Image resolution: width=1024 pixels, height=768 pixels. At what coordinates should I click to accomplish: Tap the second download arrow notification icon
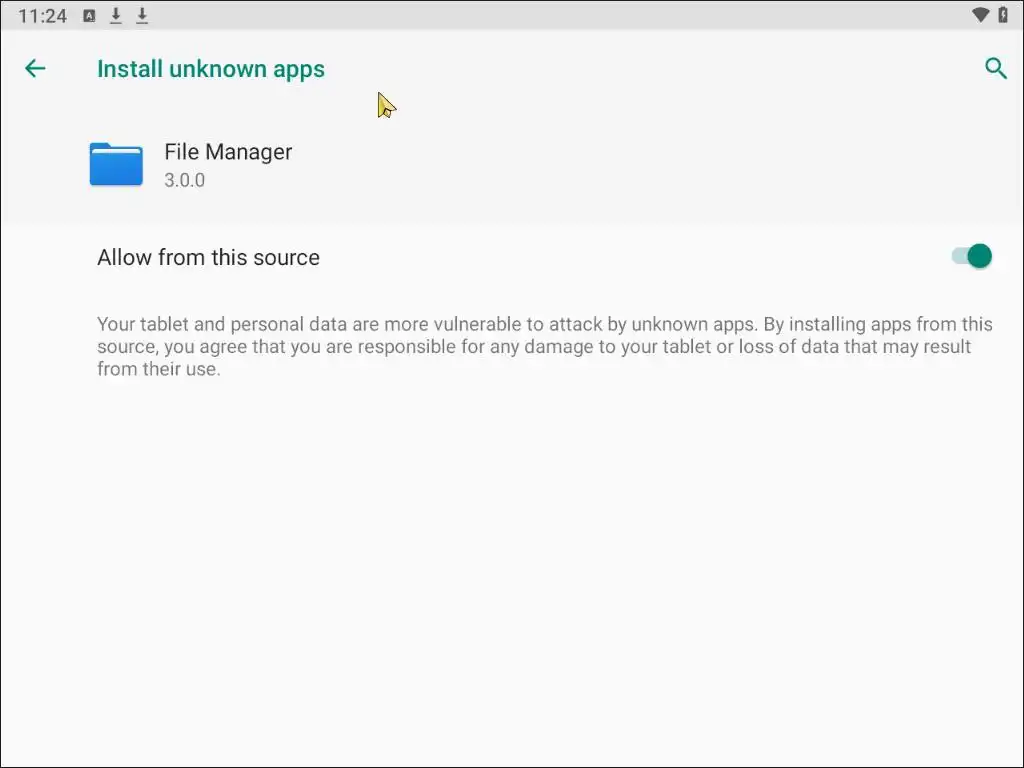(142, 15)
